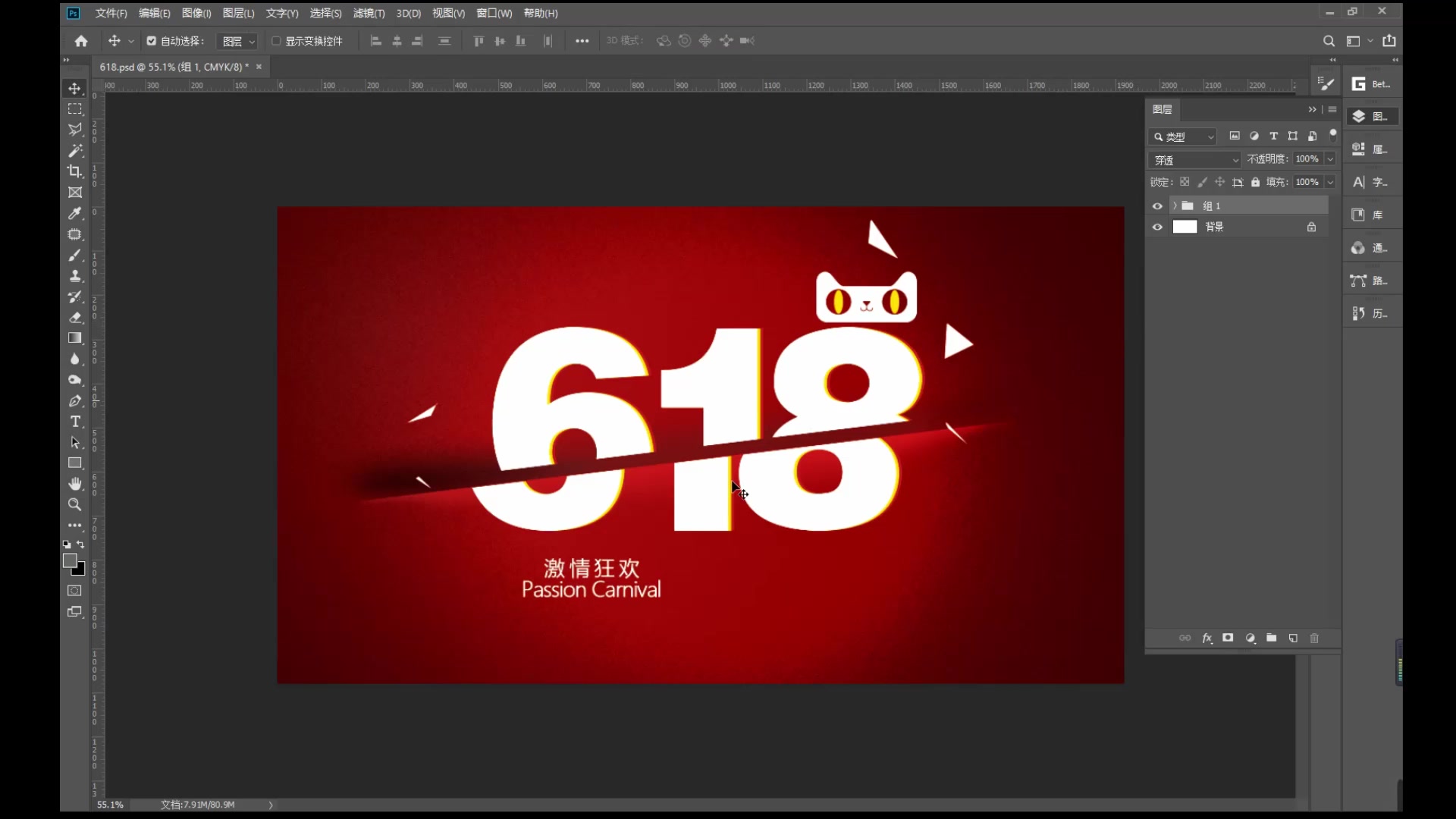Select the Pen tool
The height and width of the screenshot is (819, 1456).
tap(74, 401)
